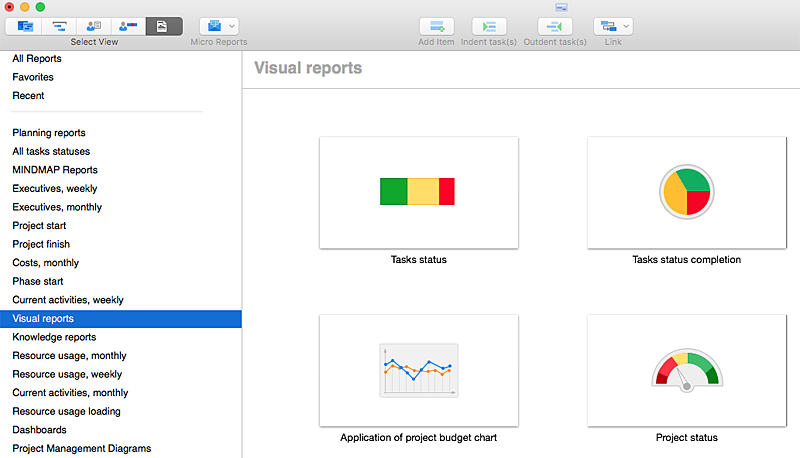Click the Project status caption
800x458 pixels.
click(x=687, y=438)
